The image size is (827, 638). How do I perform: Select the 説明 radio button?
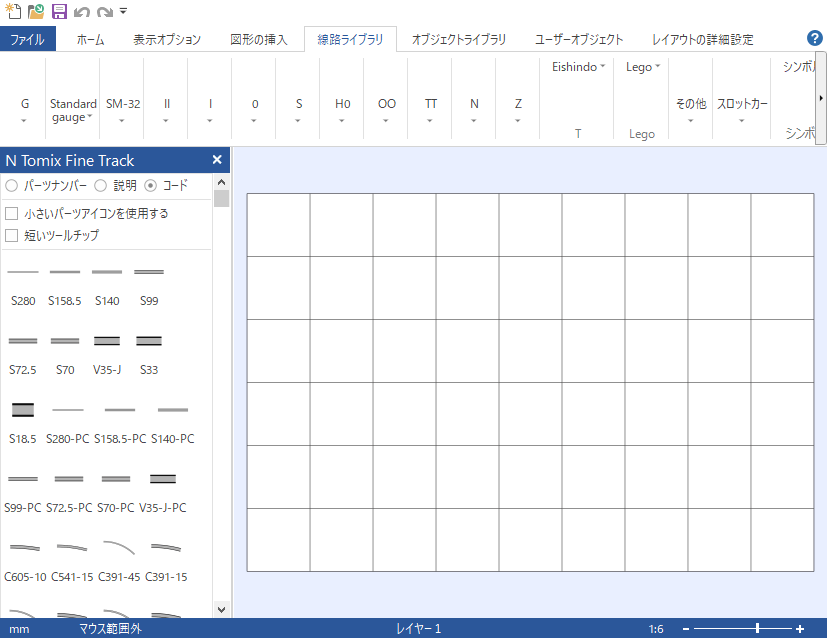[x=100, y=186]
